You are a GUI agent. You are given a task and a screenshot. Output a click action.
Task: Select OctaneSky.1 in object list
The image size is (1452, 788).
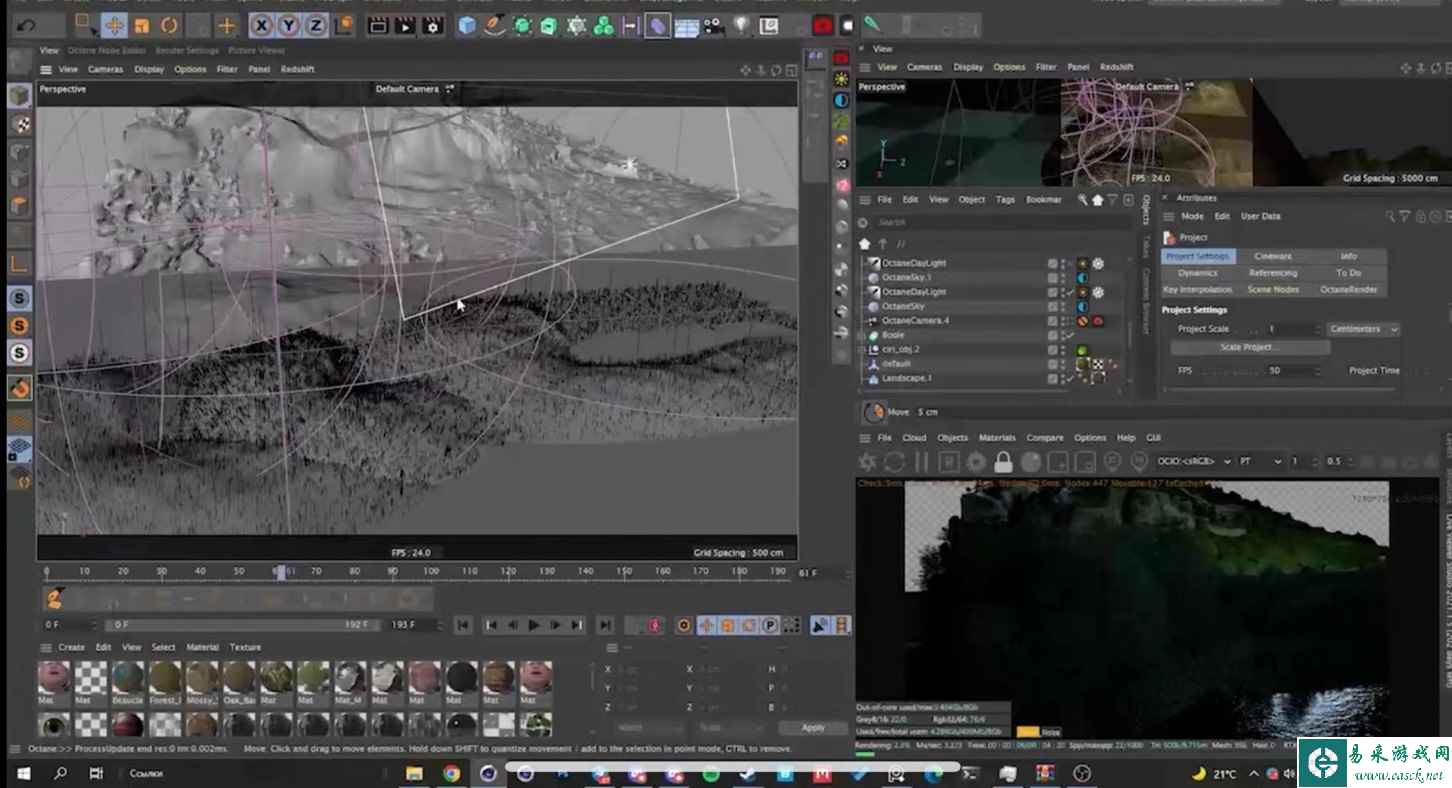click(x=906, y=277)
